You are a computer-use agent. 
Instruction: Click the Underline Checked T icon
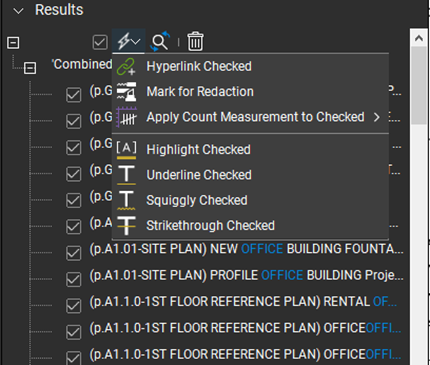point(126,175)
